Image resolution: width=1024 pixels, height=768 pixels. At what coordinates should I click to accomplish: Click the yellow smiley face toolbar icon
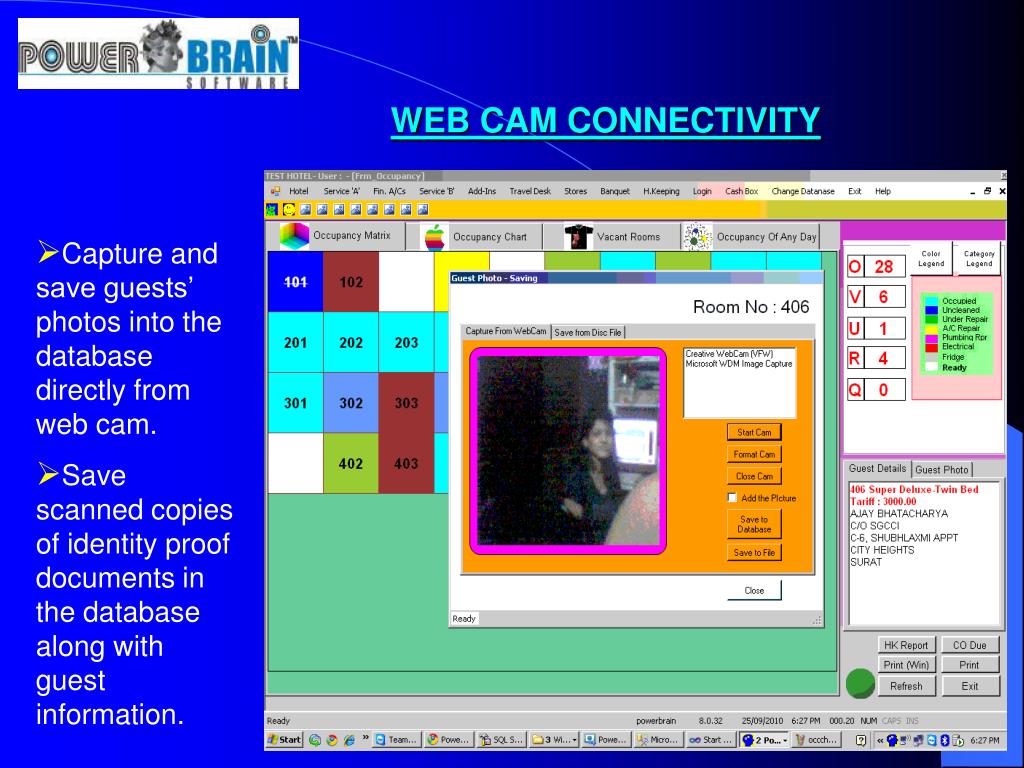(x=289, y=210)
